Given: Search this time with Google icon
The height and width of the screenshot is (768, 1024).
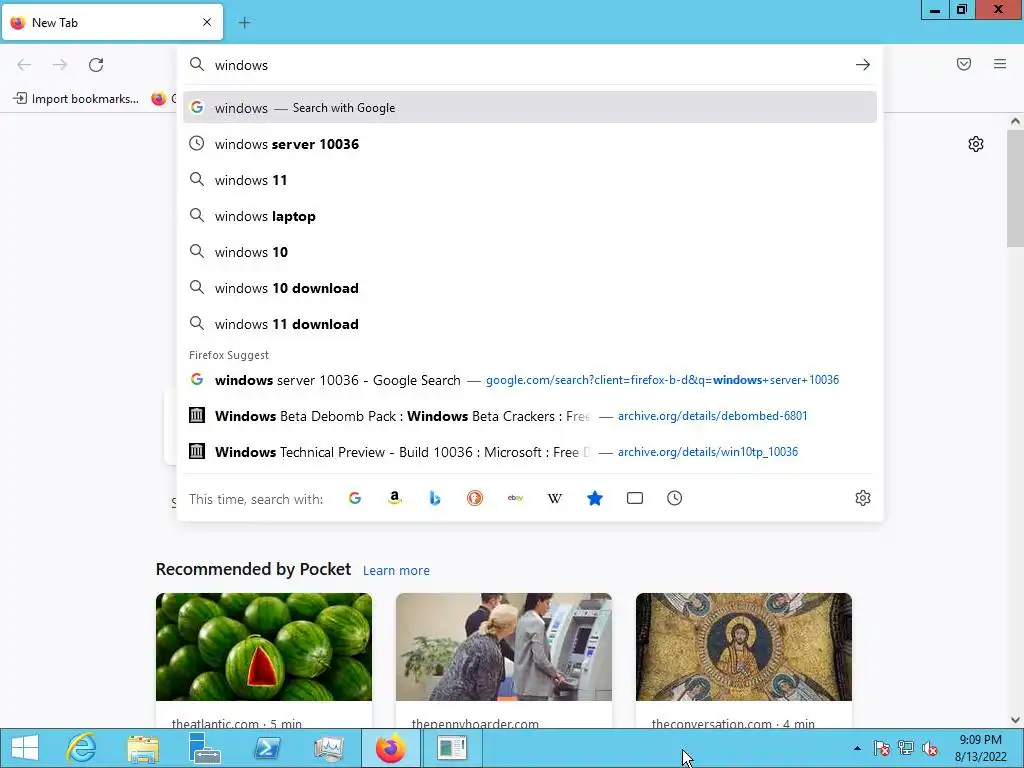Looking at the screenshot, I should pyautogui.click(x=355, y=498).
